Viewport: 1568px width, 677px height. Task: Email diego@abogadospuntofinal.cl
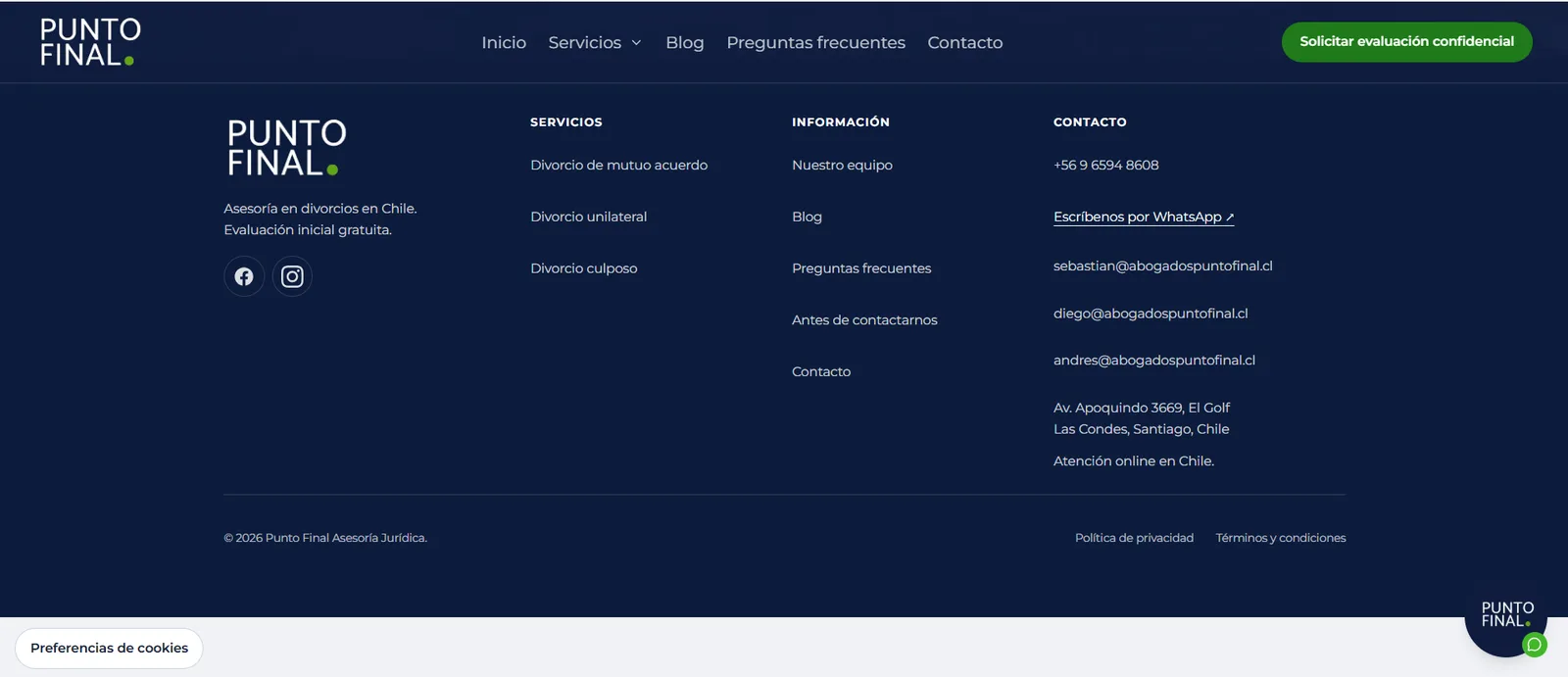(x=1151, y=314)
